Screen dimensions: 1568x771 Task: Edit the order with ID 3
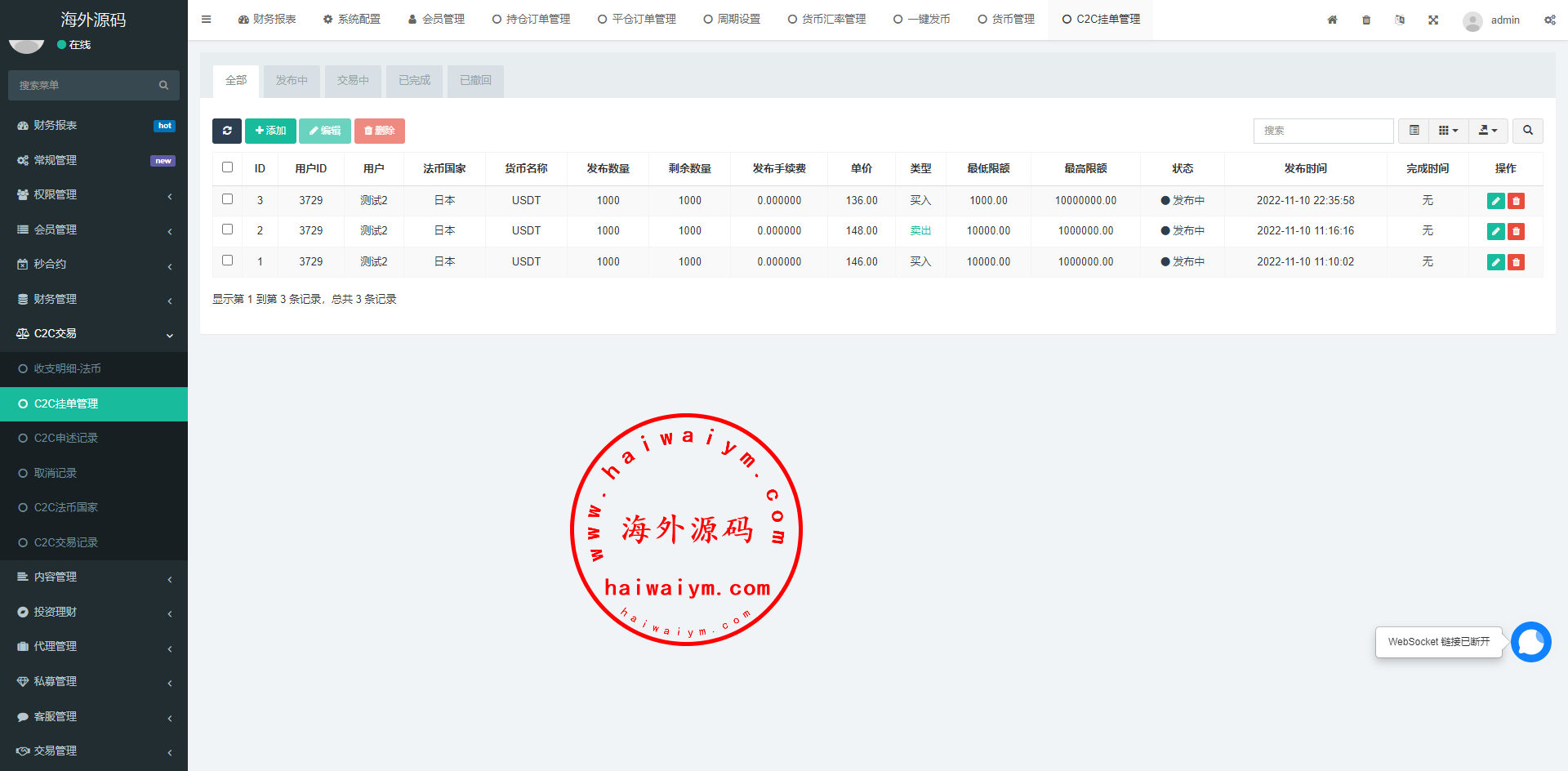coord(1495,201)
